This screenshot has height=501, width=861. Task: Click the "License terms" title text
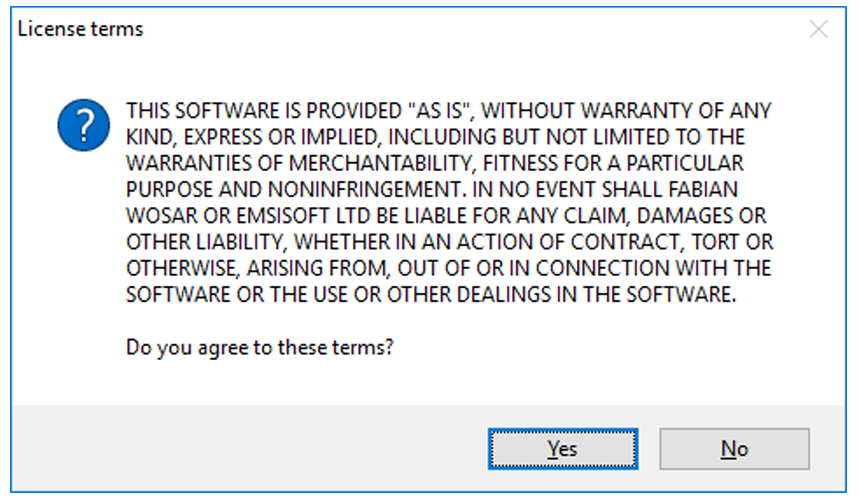tap(80, 29)
